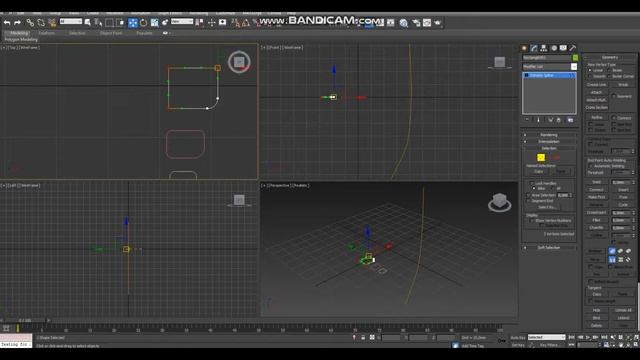
Task: Activate the Select and Rotate tool
Action: (x=143, y=23)
